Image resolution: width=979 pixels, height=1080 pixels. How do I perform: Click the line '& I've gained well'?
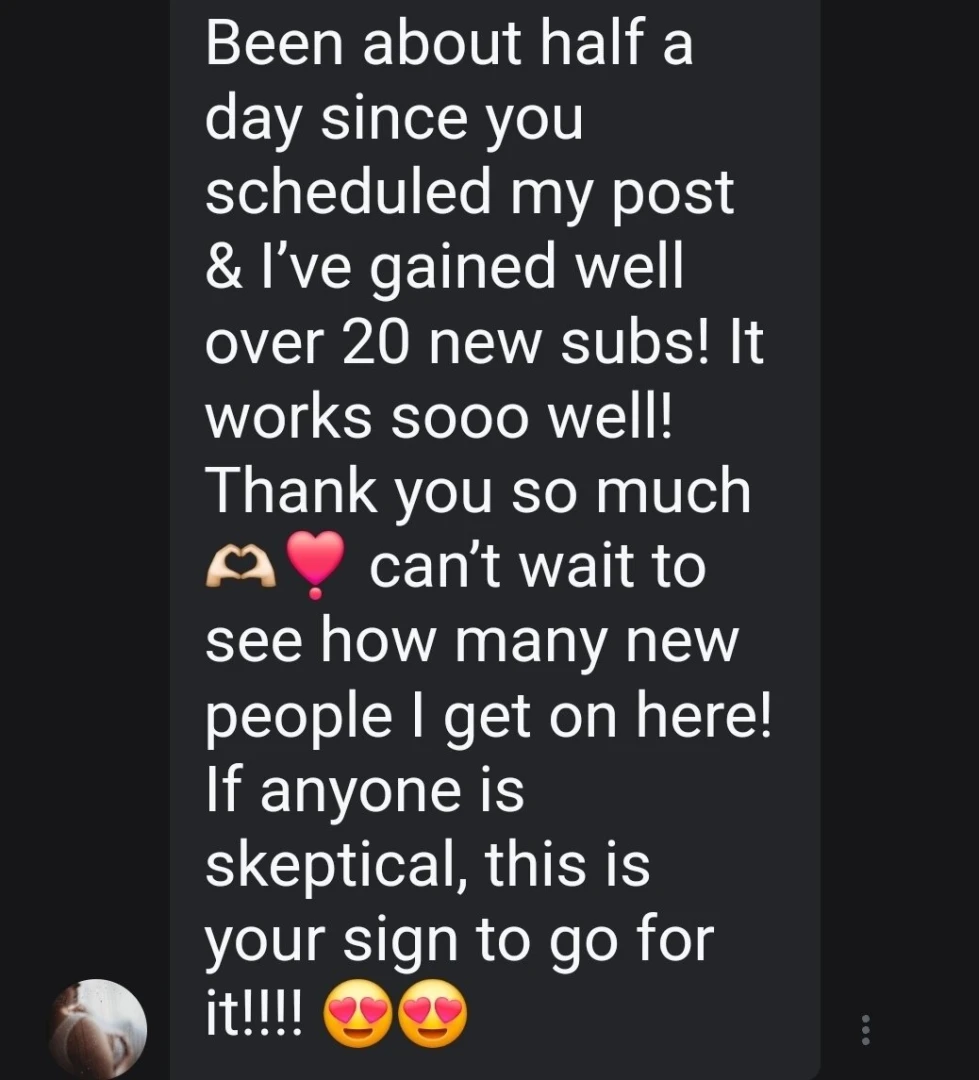coord(444,269)
